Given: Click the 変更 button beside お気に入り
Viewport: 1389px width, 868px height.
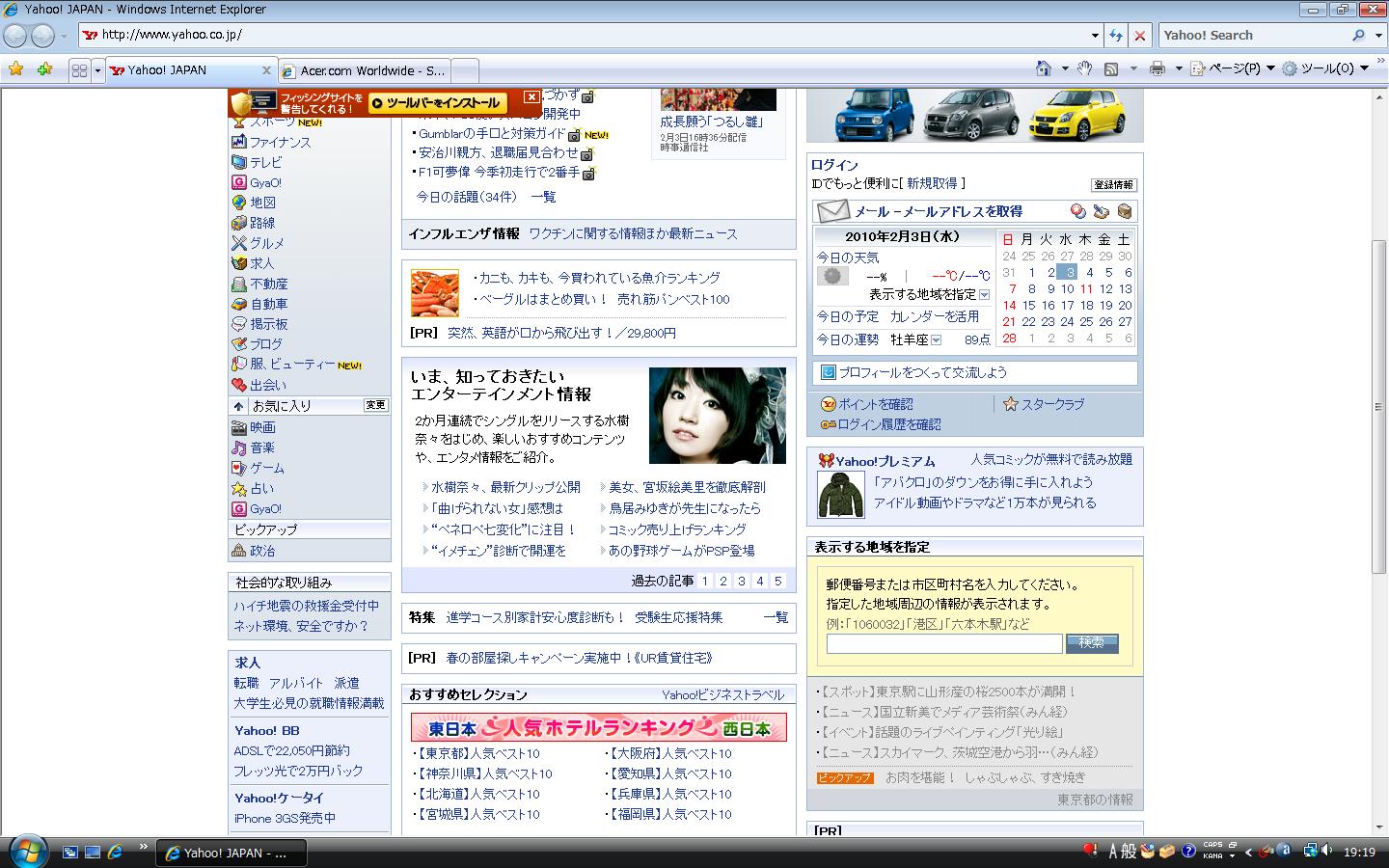Looking at the screenshot, I should point(376,405).
